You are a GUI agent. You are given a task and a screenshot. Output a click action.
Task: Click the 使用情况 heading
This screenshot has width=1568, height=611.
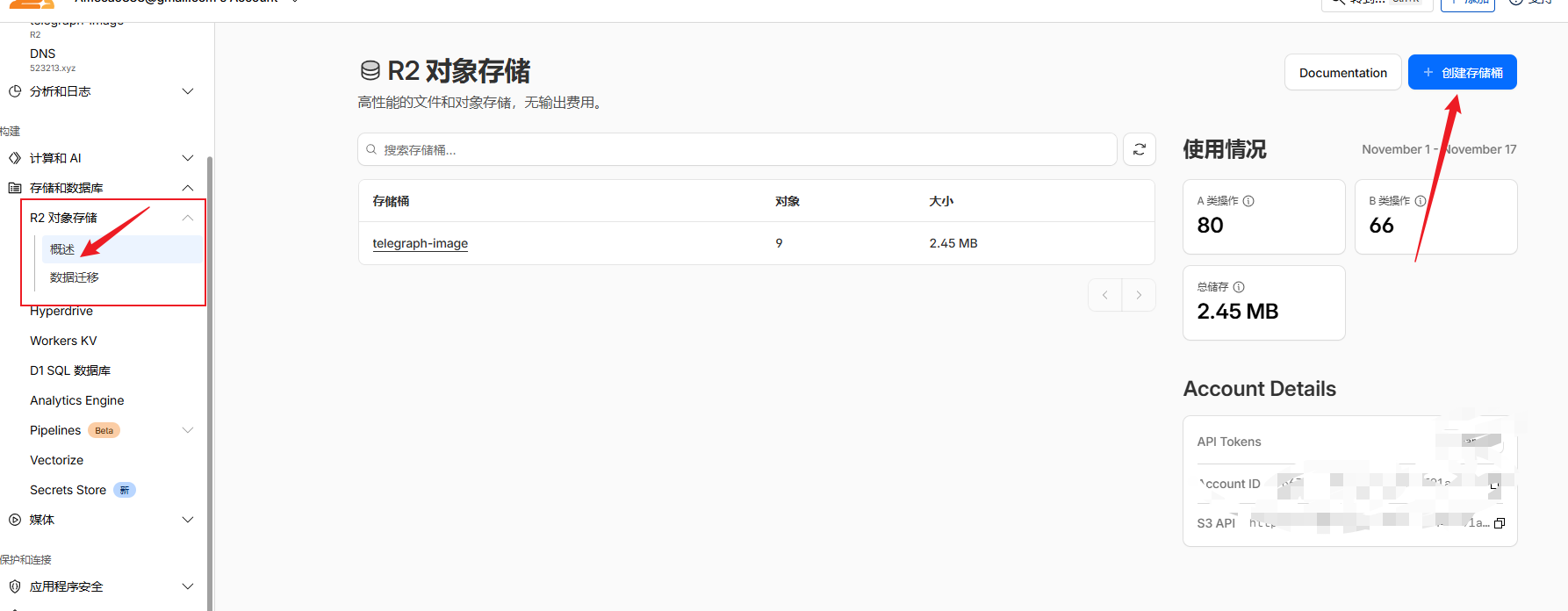click(x=1225, y=149)
